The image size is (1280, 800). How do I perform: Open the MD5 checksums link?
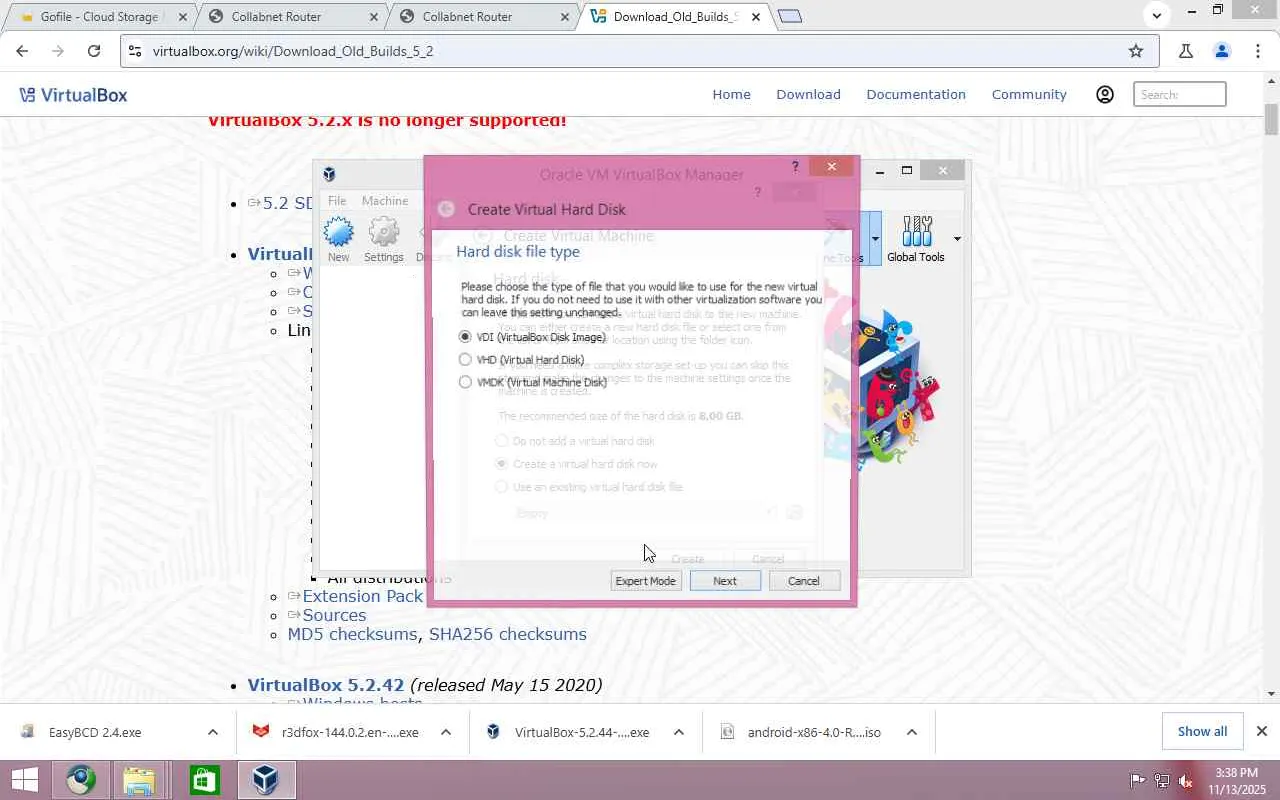pyautogui.click(x=352, y=634)
